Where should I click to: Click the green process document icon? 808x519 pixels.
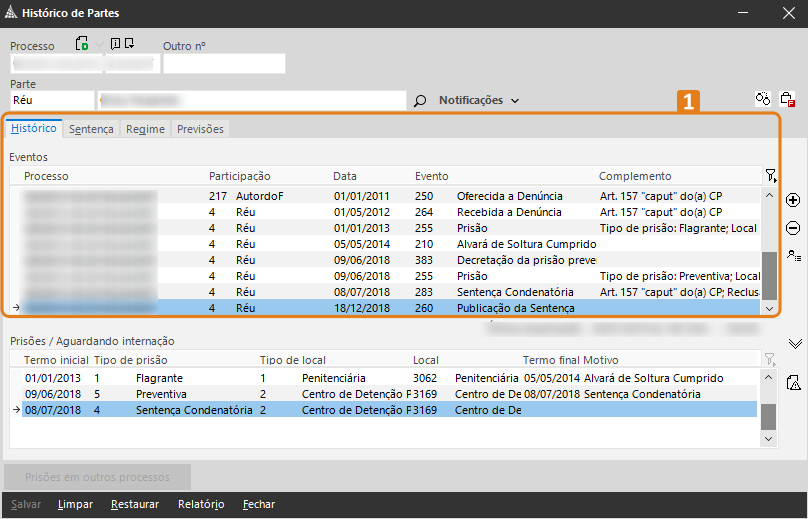pos(82,44)
